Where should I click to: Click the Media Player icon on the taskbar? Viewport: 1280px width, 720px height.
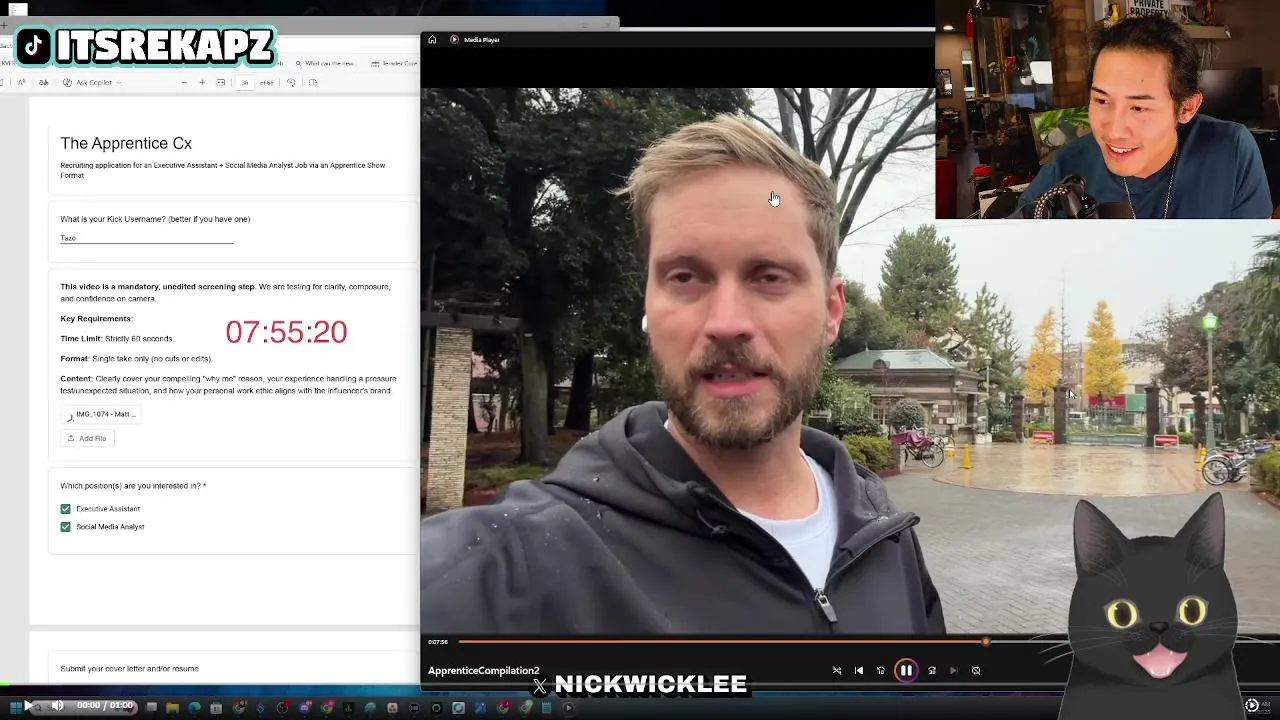(x=567, y=707)
